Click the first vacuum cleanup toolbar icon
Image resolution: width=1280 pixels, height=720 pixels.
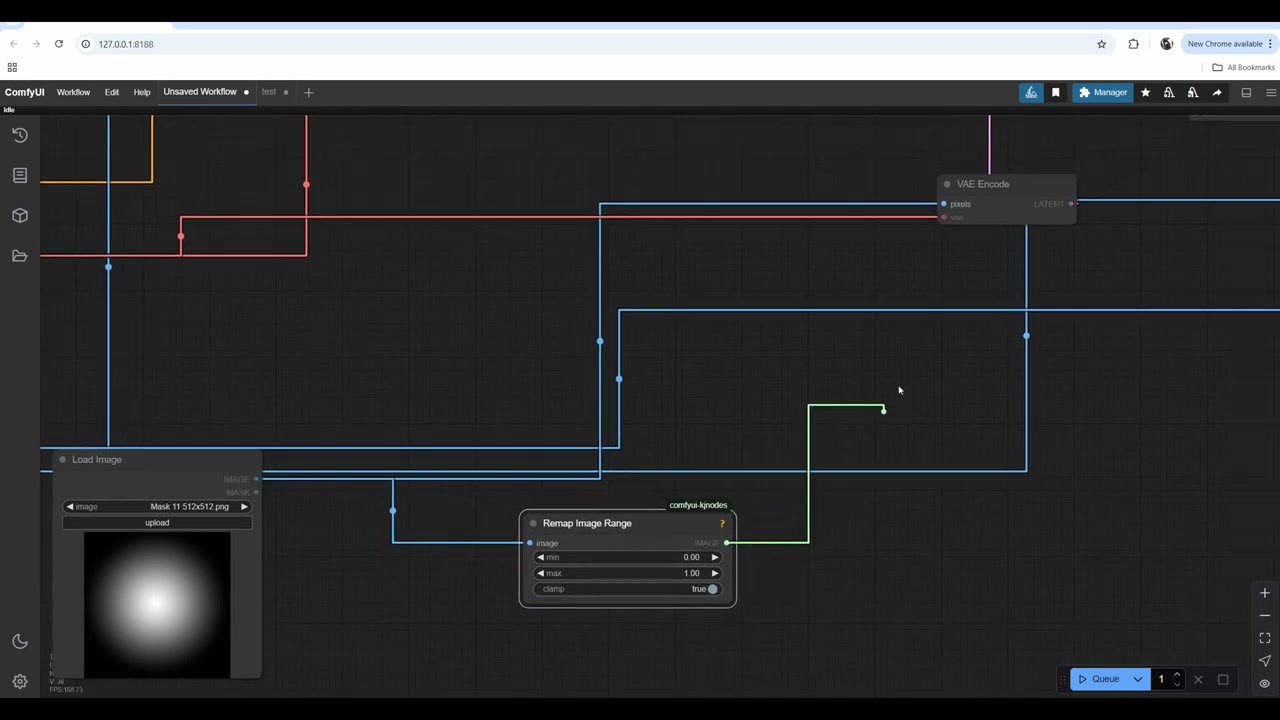1169,92
